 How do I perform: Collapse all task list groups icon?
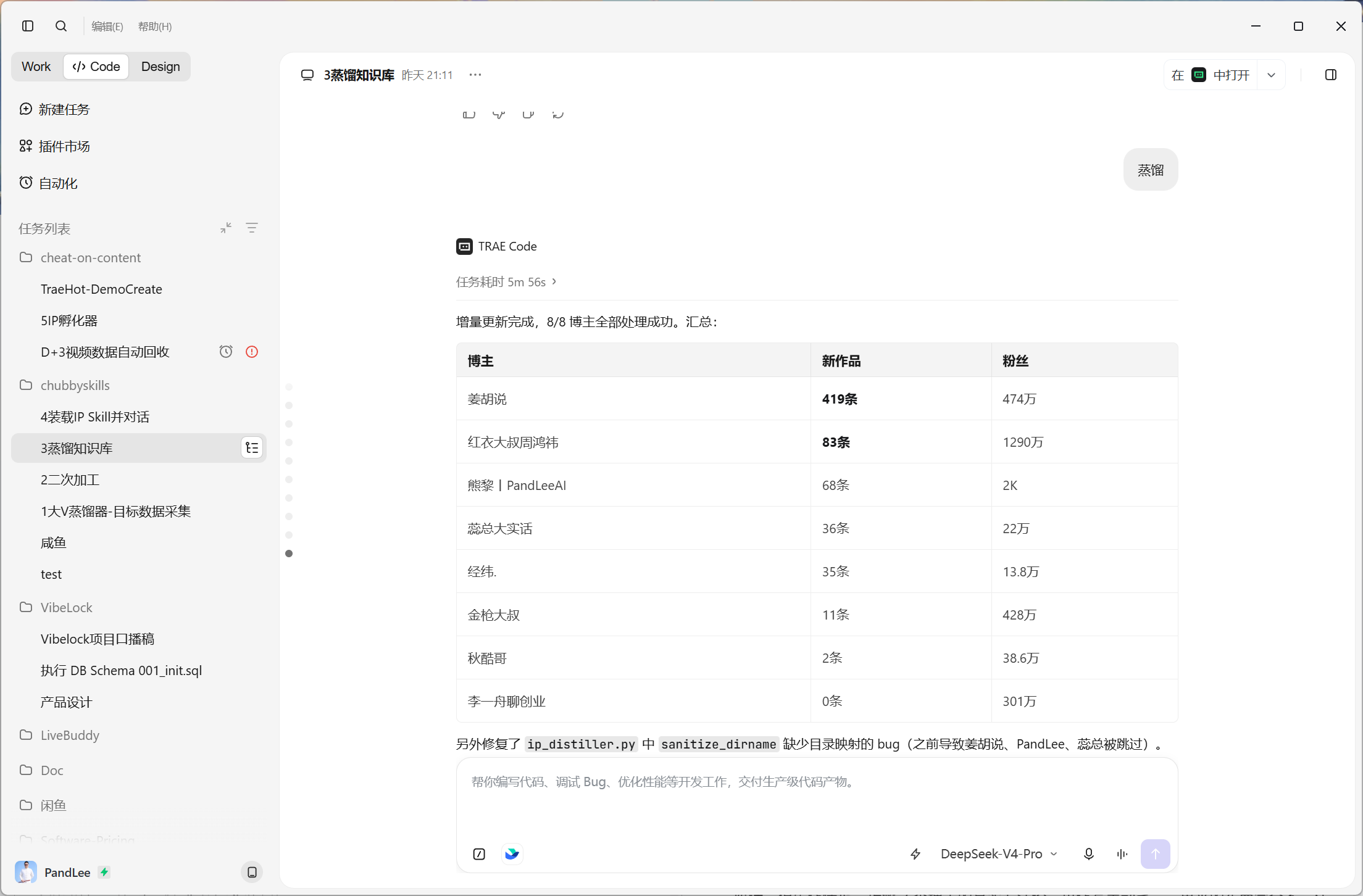[x=226, y=228]
